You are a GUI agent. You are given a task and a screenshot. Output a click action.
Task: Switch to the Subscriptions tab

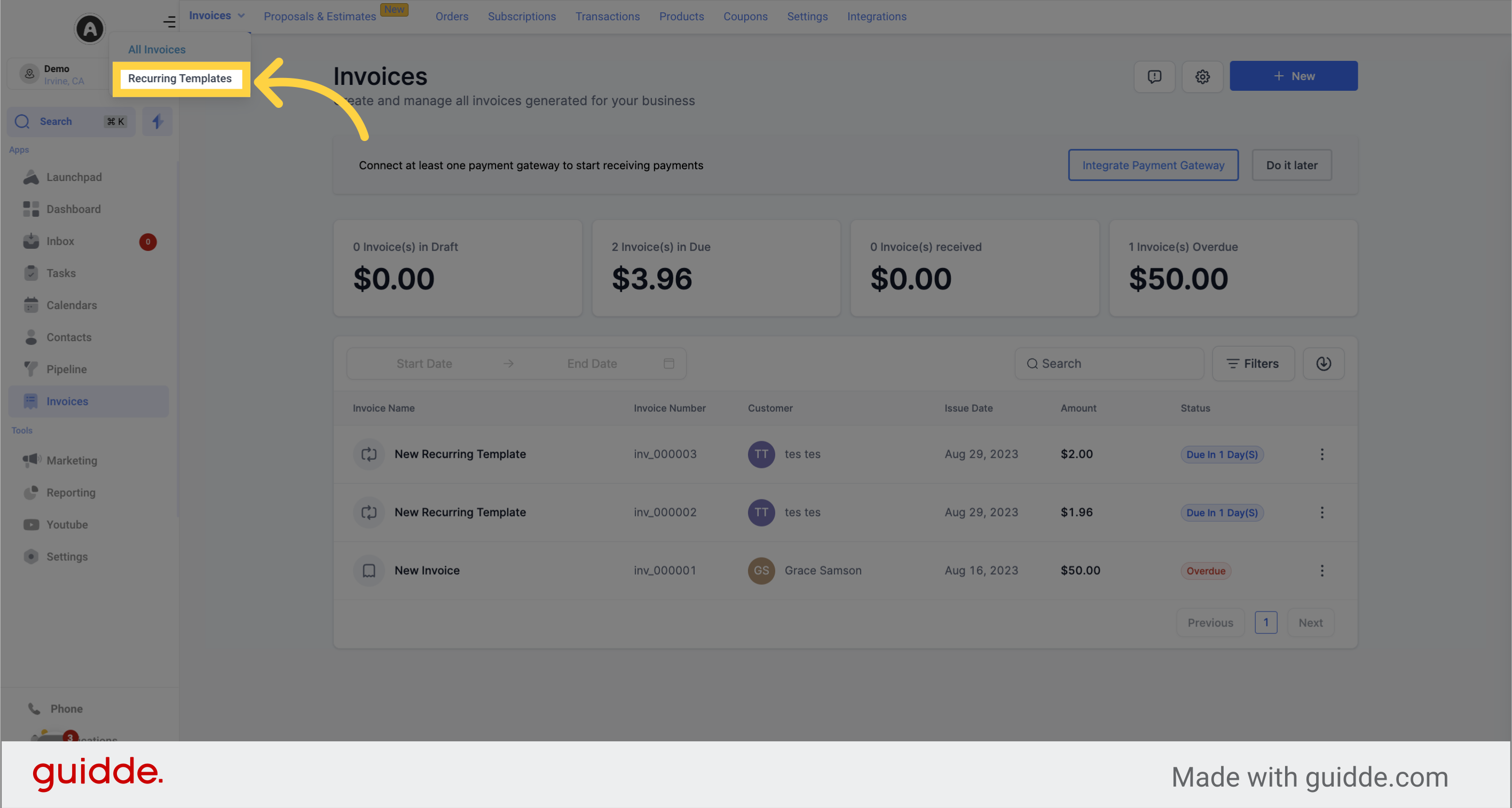[521, 16]
